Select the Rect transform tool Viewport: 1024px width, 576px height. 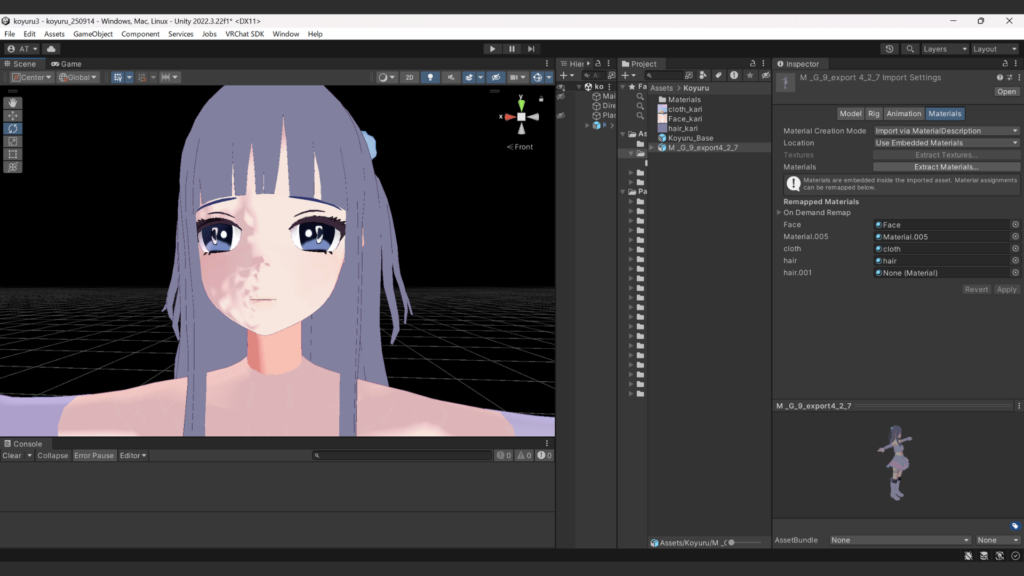click(x=13, y=154)
